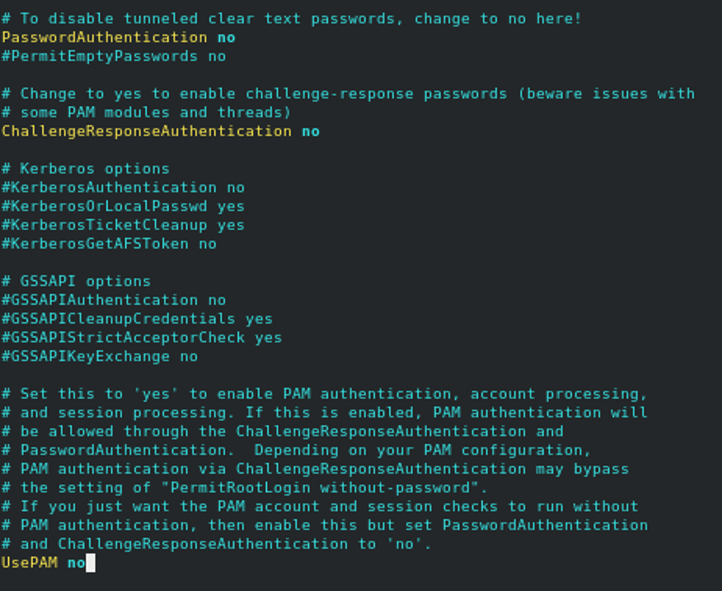Place cursor on #PermitEmptyPasswords line
This screenshot has height=591, width=722.
(x=114, y=56)
